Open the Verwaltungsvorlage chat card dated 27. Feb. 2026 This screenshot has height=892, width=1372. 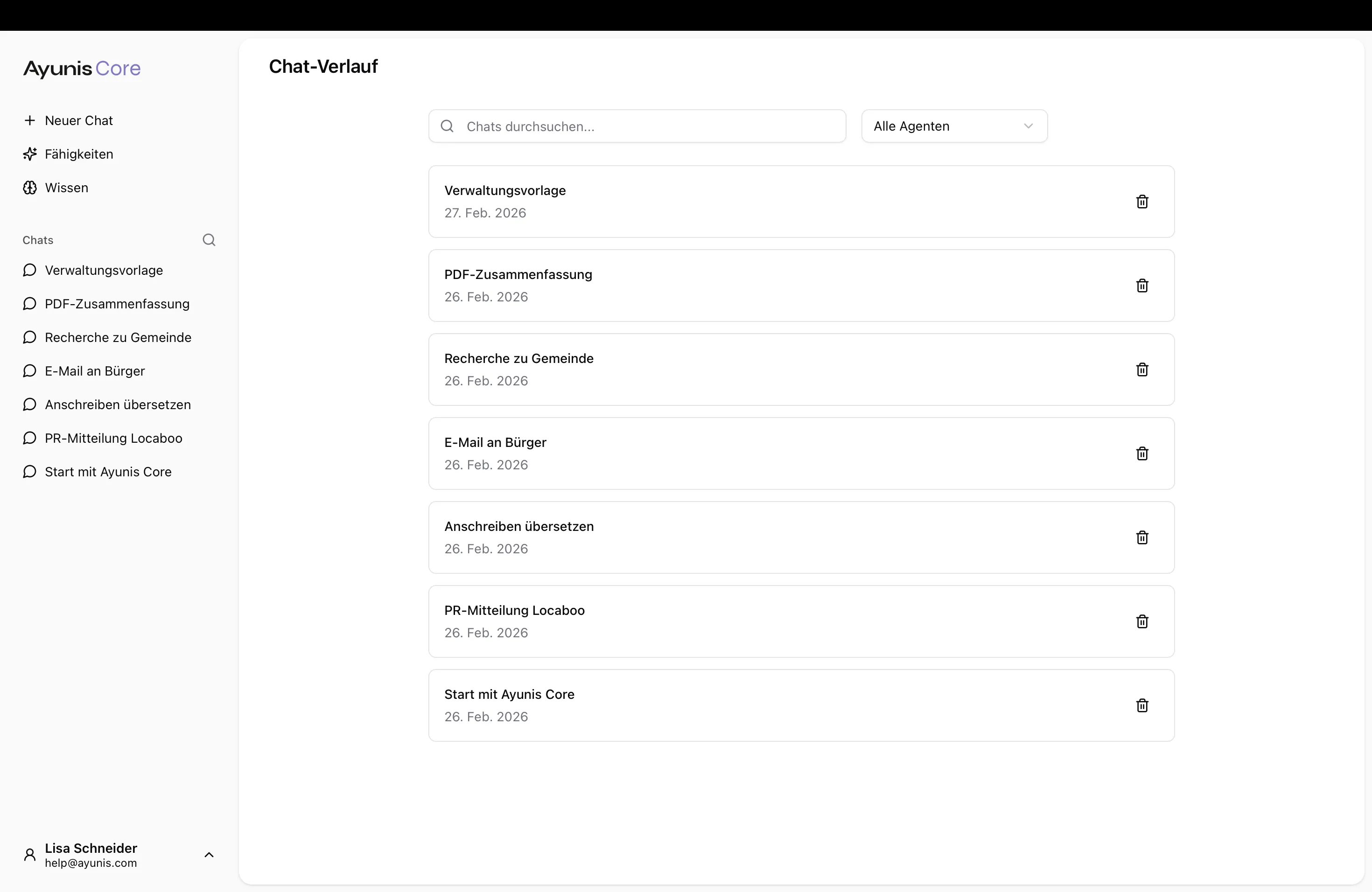point(692,202)
